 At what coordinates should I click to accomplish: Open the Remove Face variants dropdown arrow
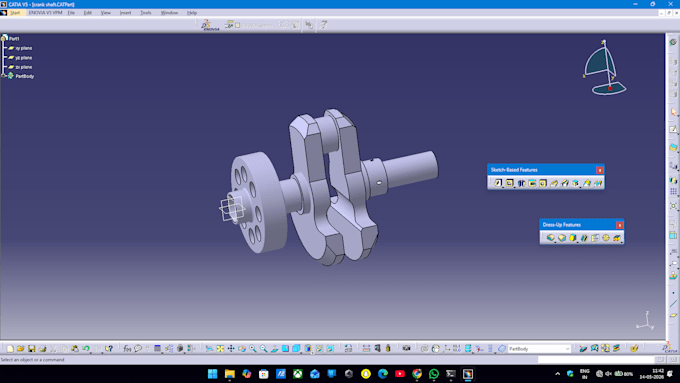pyautogui.click(x=621, y=242)
